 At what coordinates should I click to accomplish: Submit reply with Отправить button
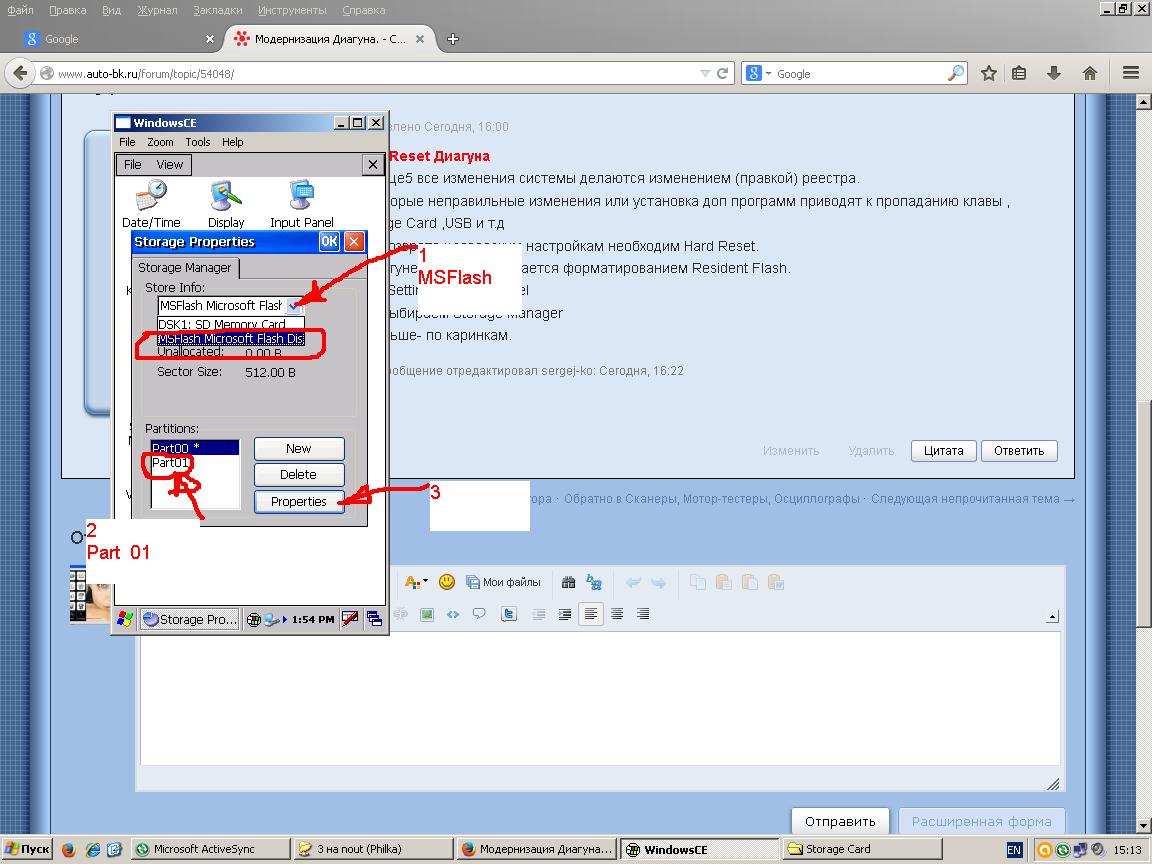click(840, 821)
